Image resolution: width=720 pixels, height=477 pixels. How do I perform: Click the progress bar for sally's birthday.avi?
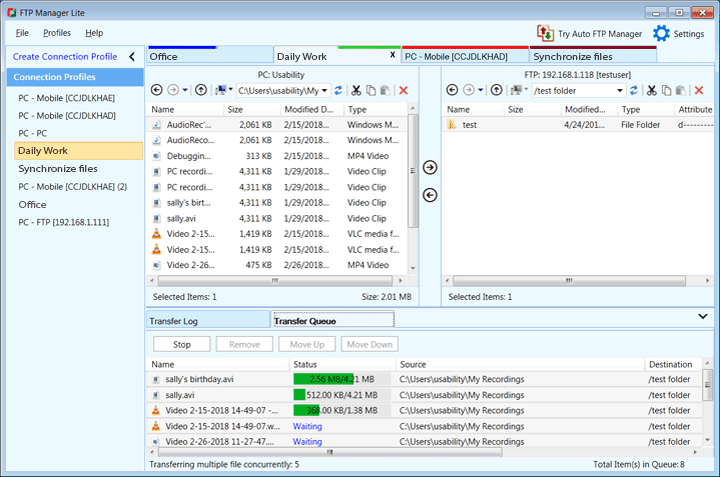click(334, 379)
